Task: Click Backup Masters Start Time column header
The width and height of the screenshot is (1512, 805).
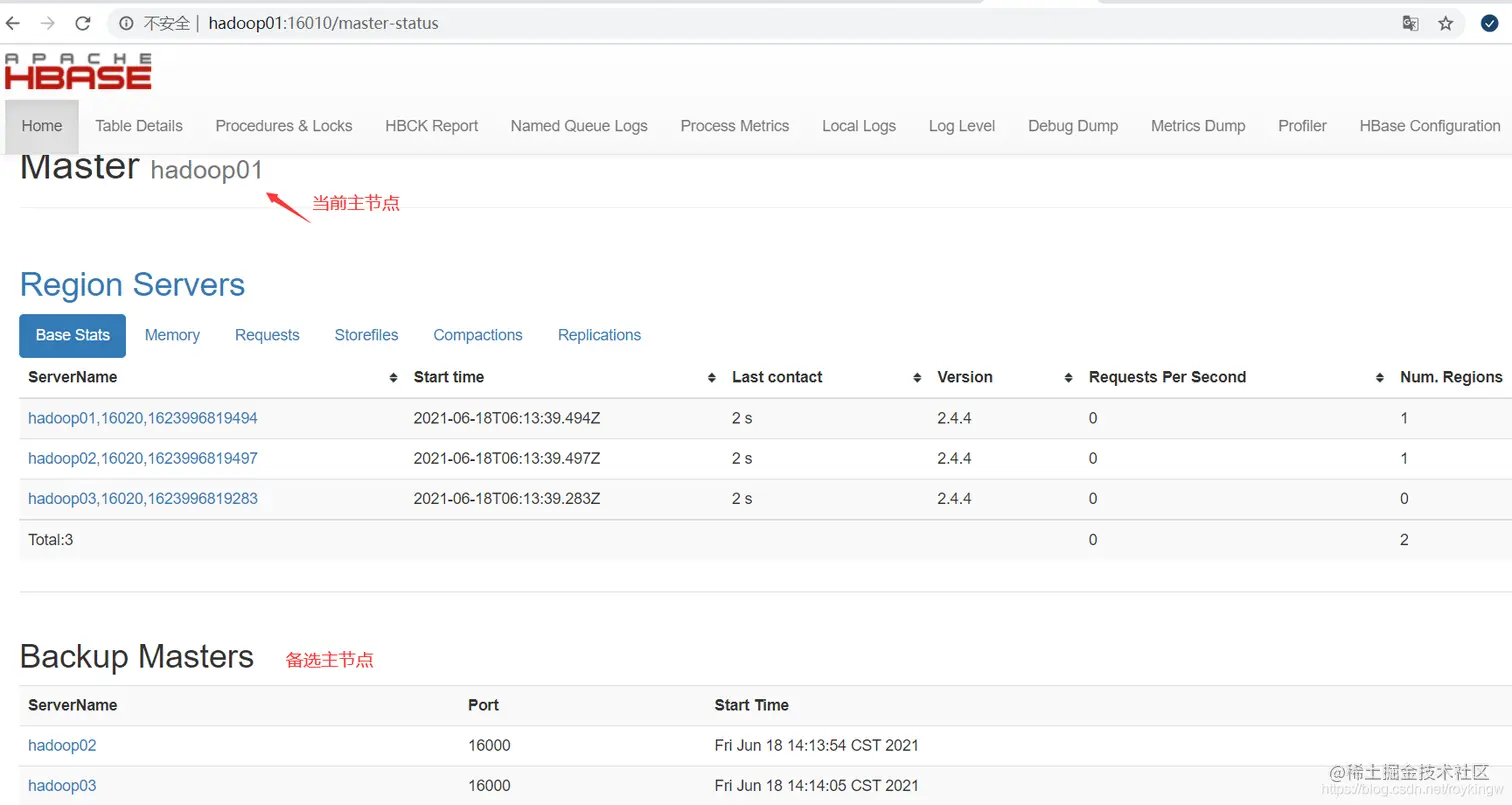Action: (x=752, y=705)
